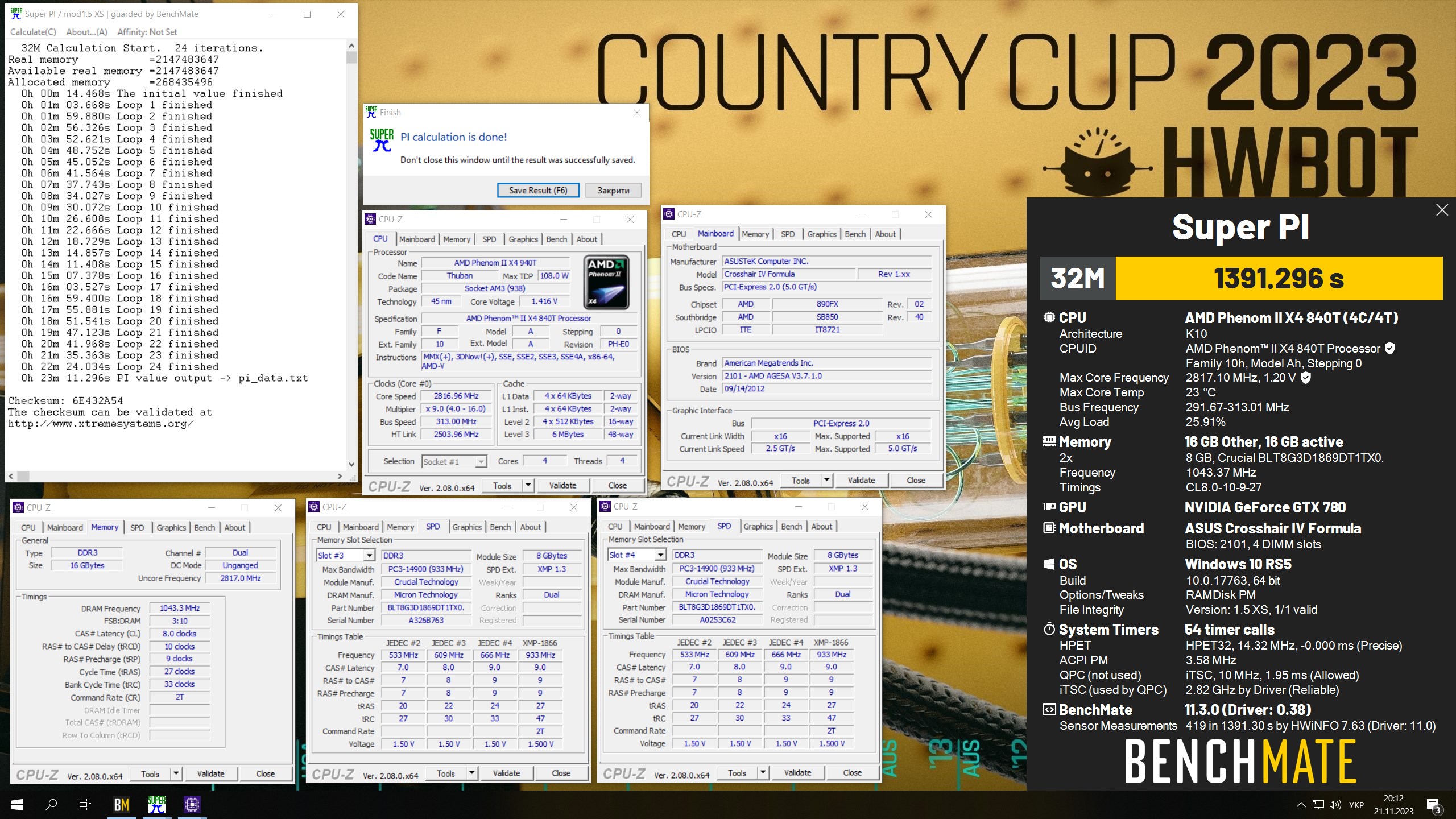Viewport: 1456px width, 819px height.
Task: Open Affinity: Not Set menu in Super PI
Action: tap(147, 32)
